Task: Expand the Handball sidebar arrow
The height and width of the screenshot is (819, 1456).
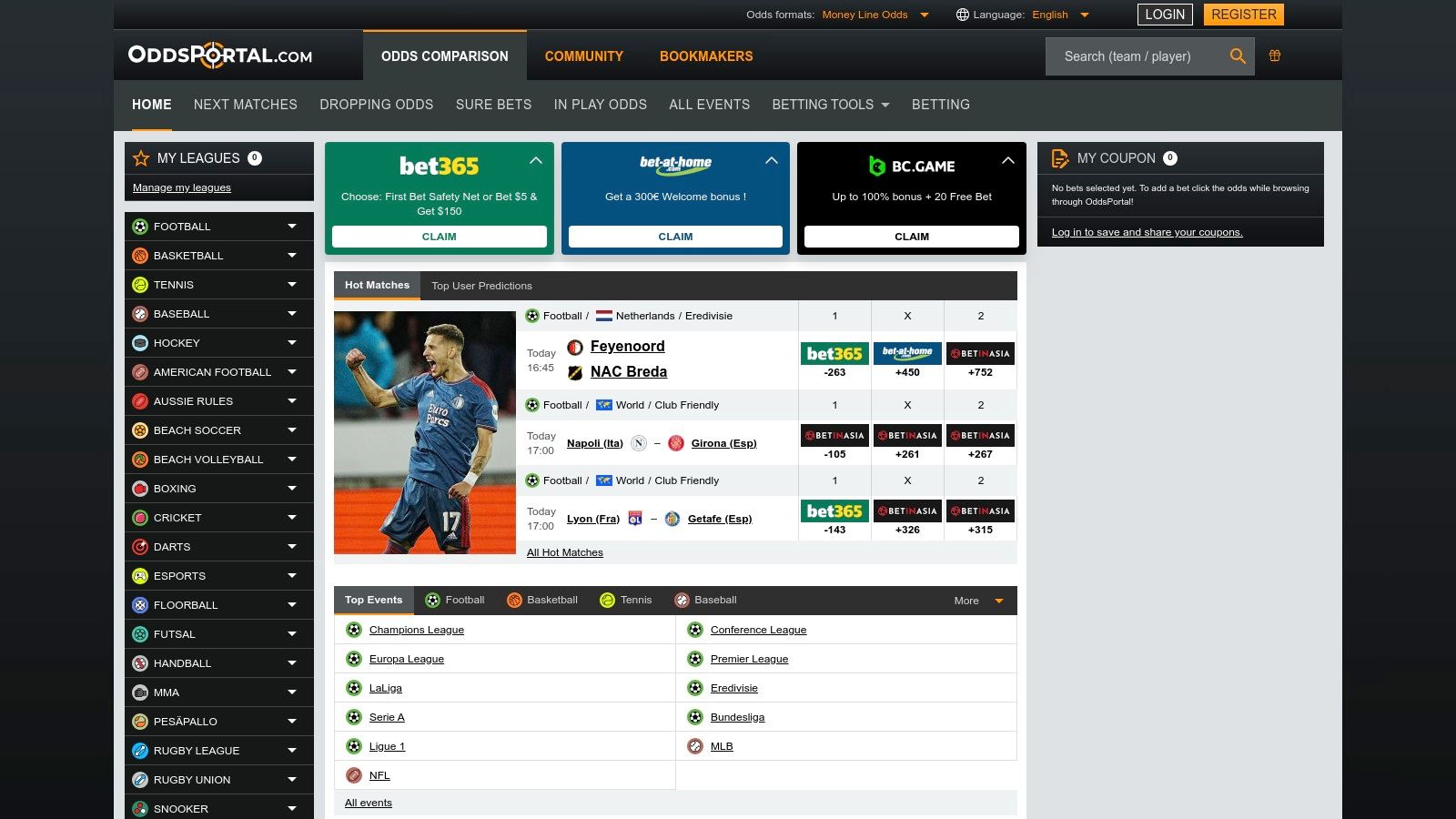Action: point(292,663)
